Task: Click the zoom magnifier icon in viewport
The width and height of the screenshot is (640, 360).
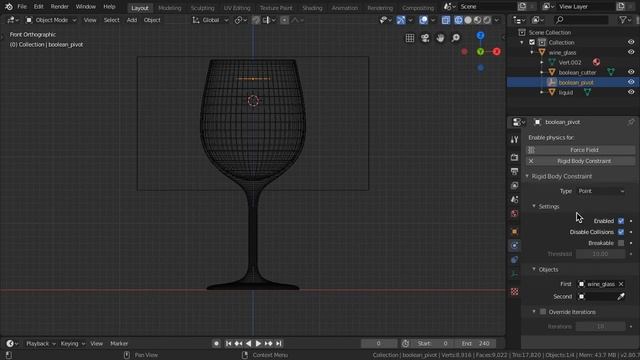Action: tap(456, 38)
